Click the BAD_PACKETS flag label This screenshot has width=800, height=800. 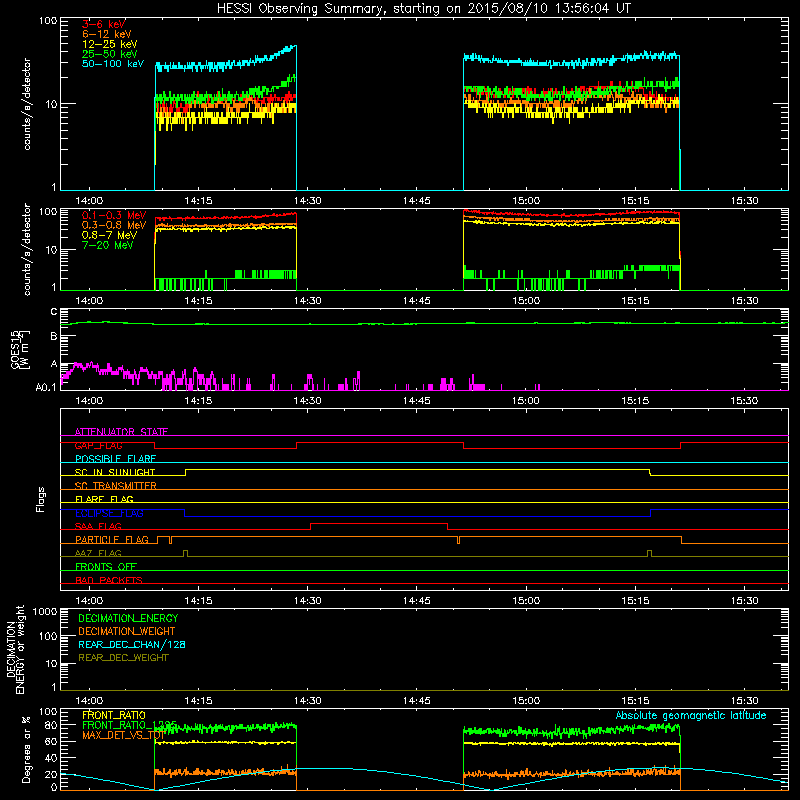[109, 580]
